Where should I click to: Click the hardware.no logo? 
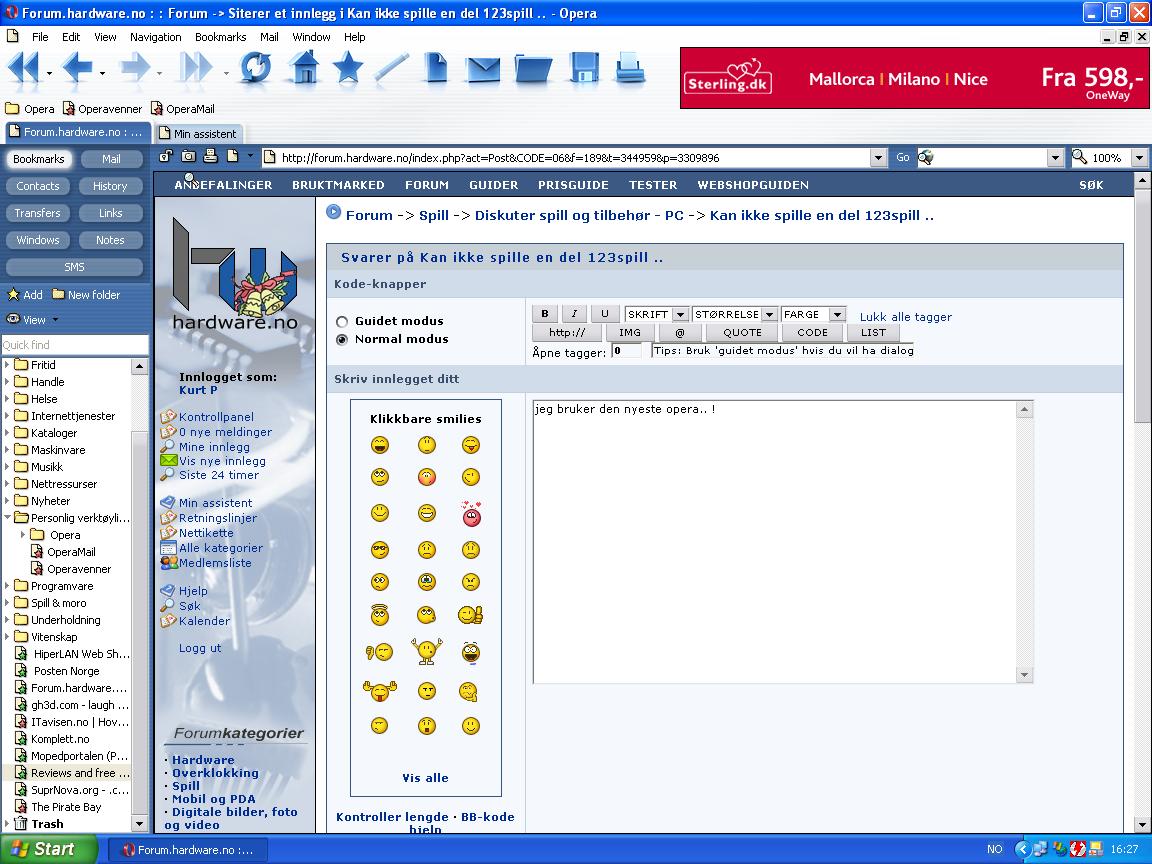coord(235,274)
